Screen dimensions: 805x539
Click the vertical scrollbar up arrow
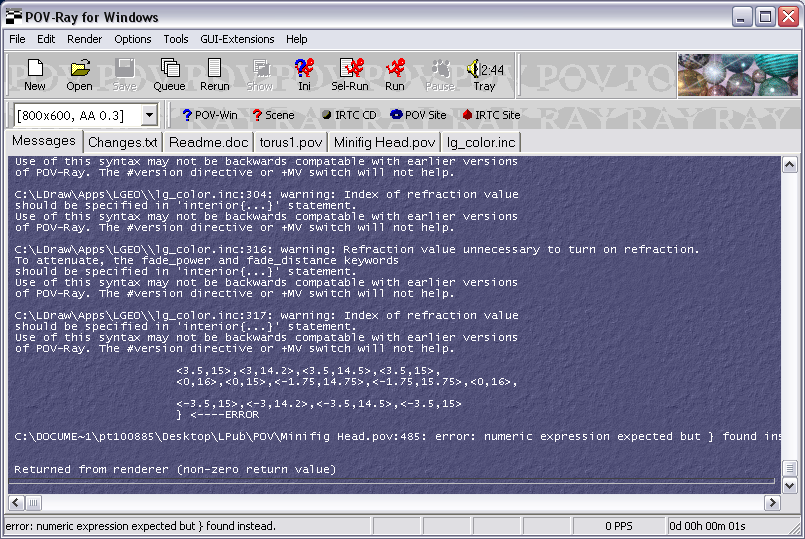click(x=790, y=165)
